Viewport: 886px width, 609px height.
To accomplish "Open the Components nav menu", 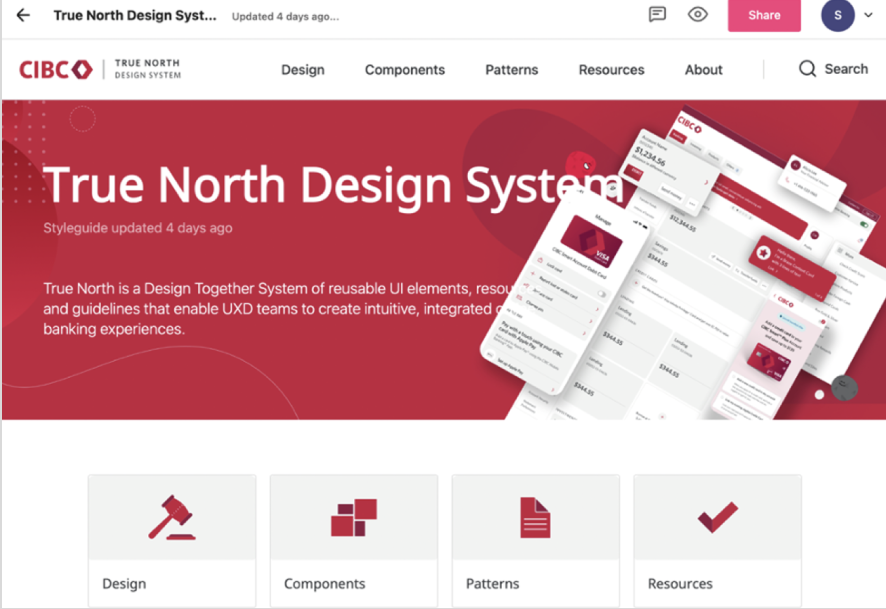I will 405,69.
